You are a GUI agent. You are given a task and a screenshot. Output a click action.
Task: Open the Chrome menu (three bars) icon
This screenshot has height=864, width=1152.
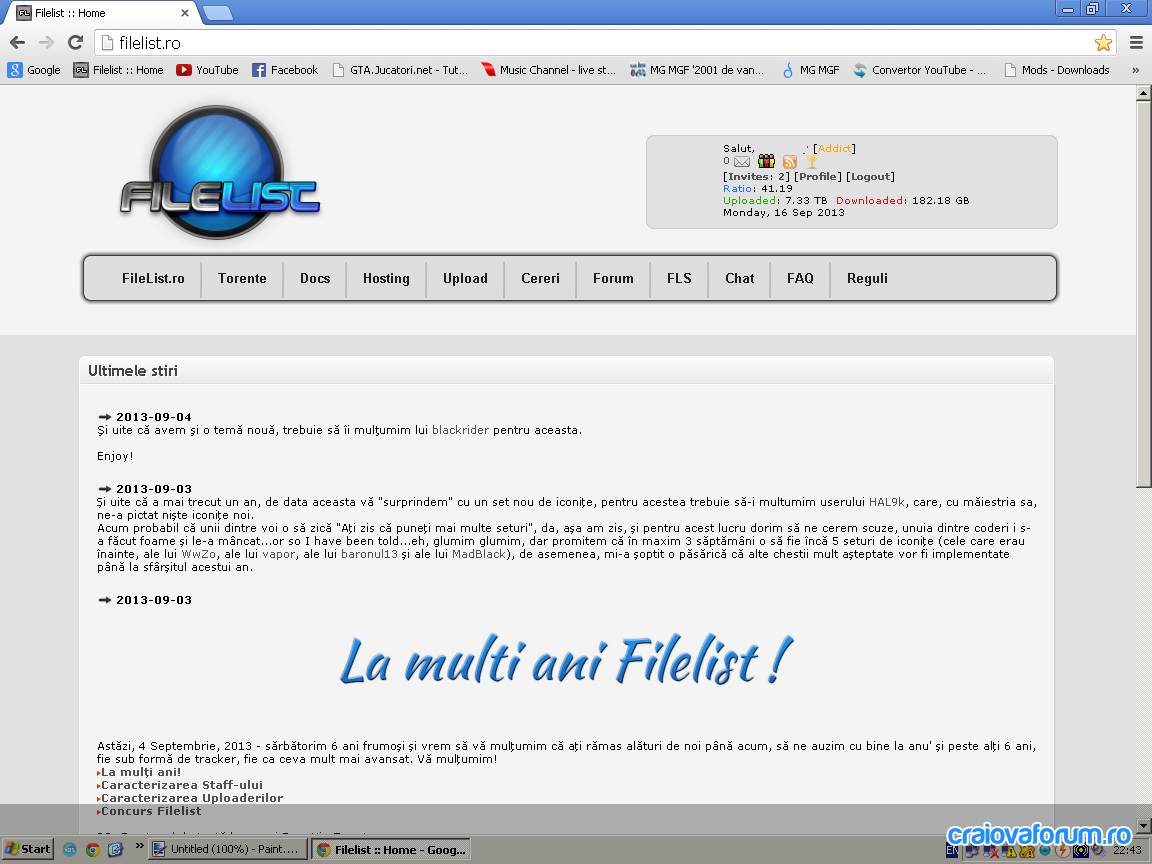(x=1136, y=43)
